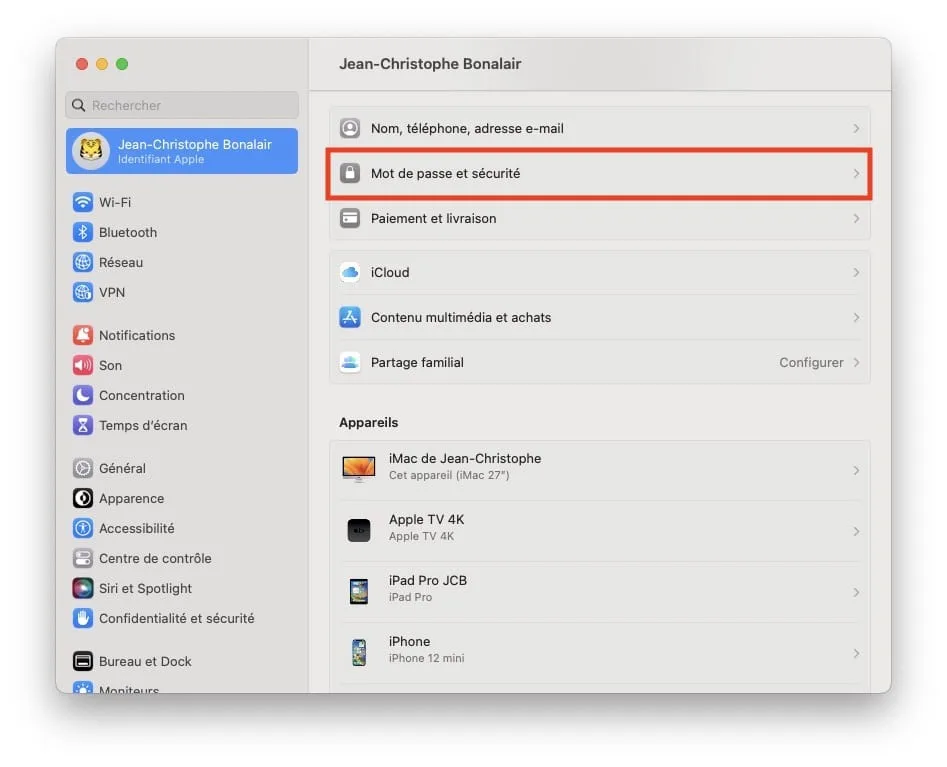The width and height of the screenshot is (947, 767).
Task: Open Nom, téléphone, adresse e-mail text
Action: click(x=467, y=128)
